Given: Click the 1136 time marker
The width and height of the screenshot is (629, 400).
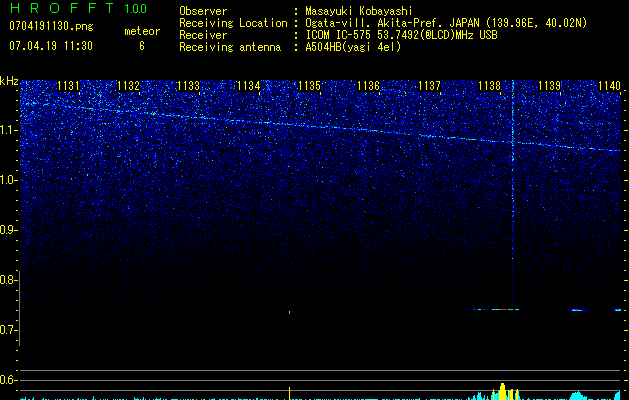Looking at the screenshot, I should coord(368,85).
